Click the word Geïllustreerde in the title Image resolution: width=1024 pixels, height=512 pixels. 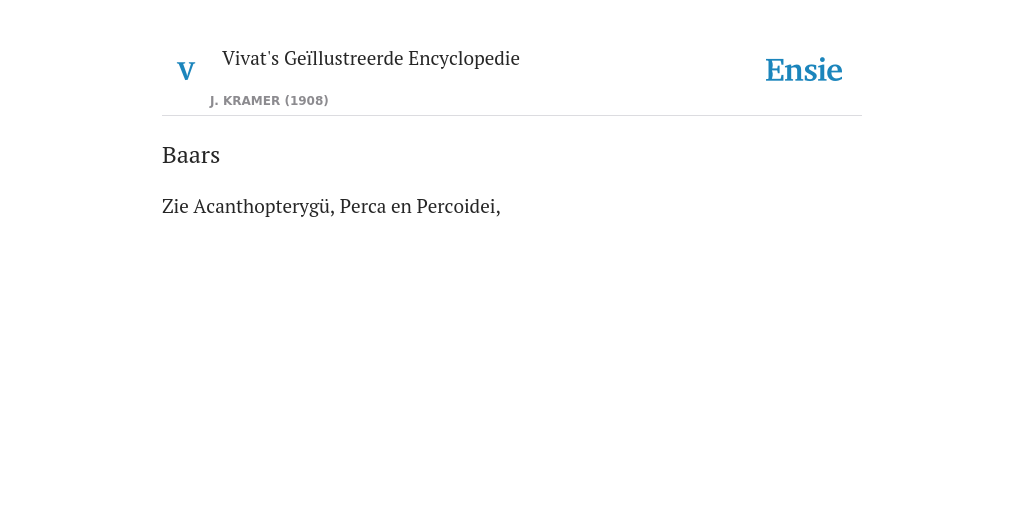344,58
